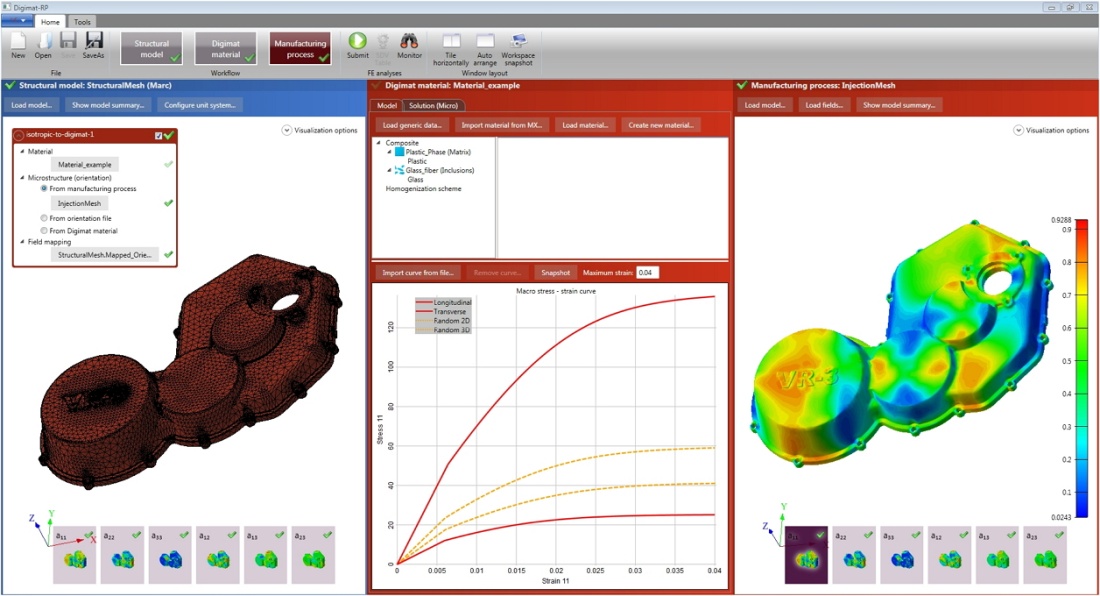Open the Solution (Micro) tab

click(x=434, y=104)
